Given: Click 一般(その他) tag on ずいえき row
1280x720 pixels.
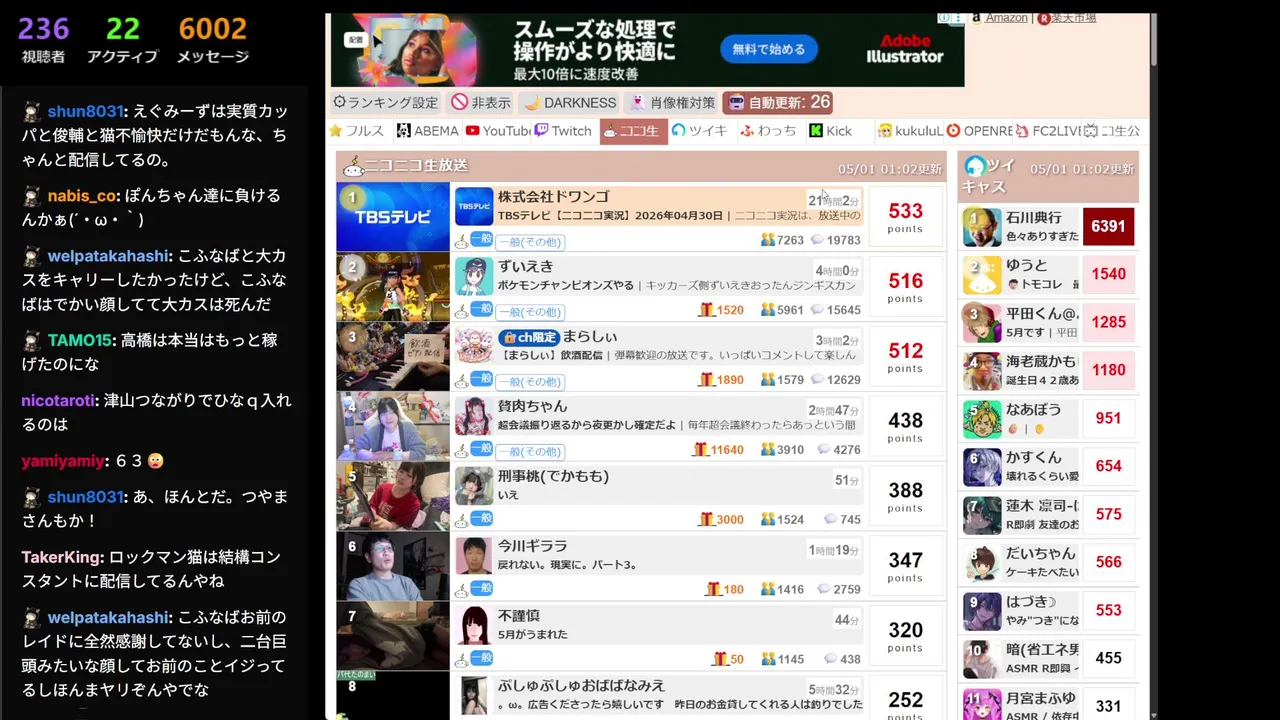Looking at the screenshot, I should [x=530, y=312].
